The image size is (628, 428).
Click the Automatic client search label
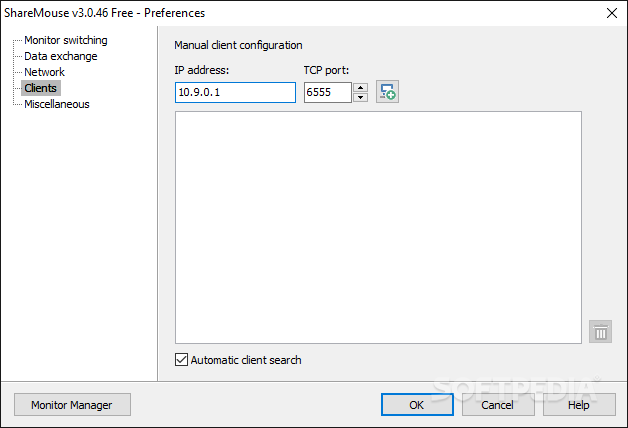coord(246,360)
